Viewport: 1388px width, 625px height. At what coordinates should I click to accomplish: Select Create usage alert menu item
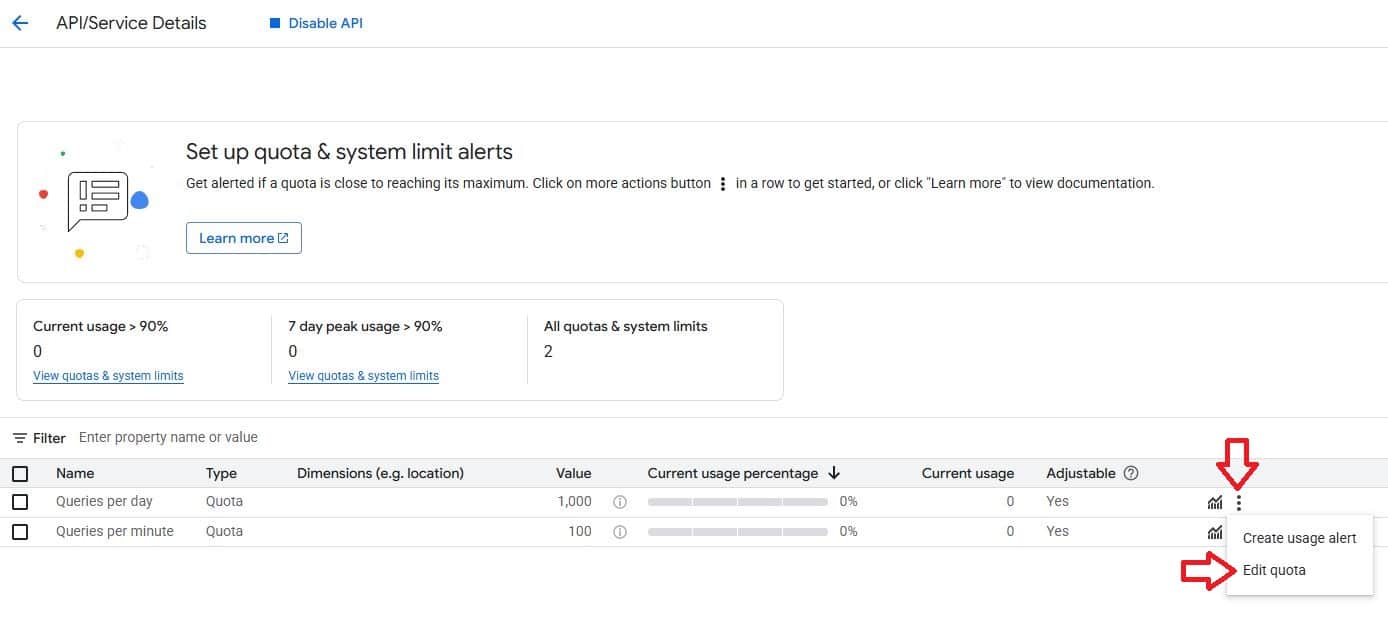(1299, 538)
